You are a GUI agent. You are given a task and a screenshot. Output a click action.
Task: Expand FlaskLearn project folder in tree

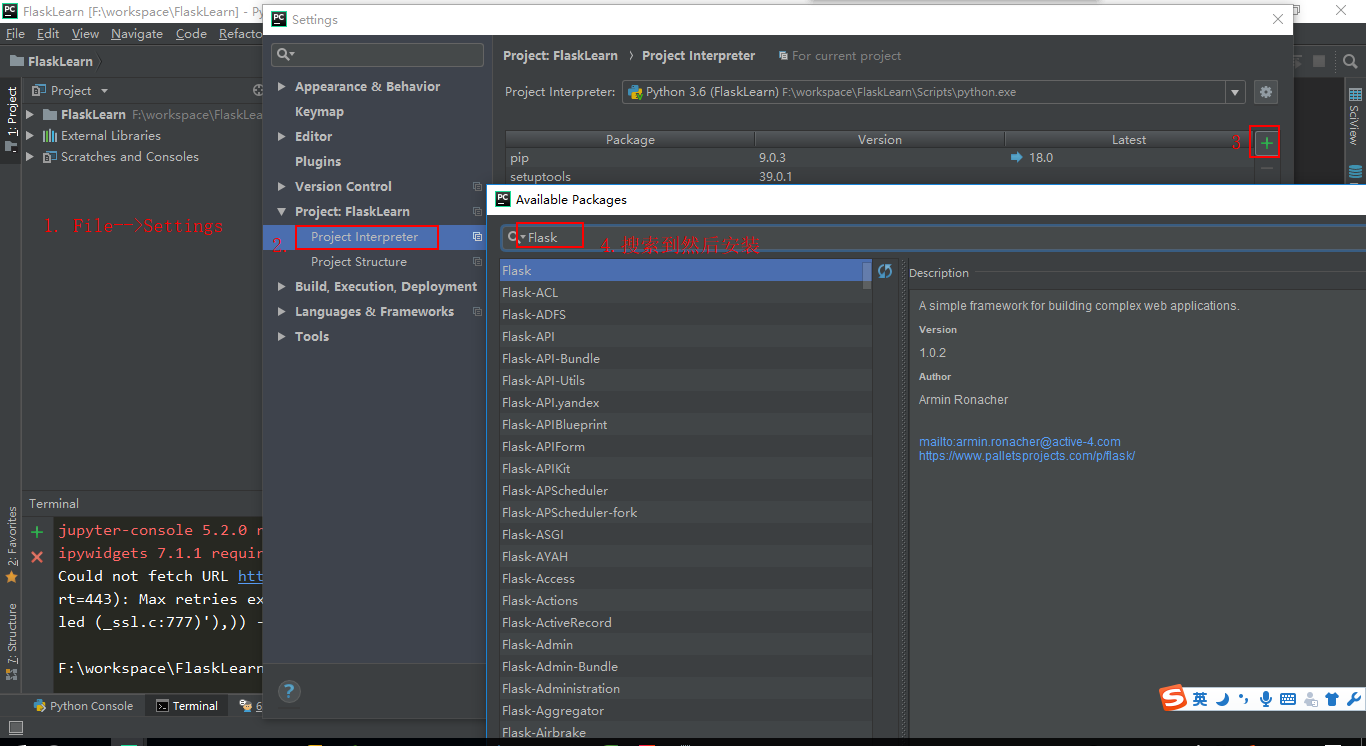[30, 115]
